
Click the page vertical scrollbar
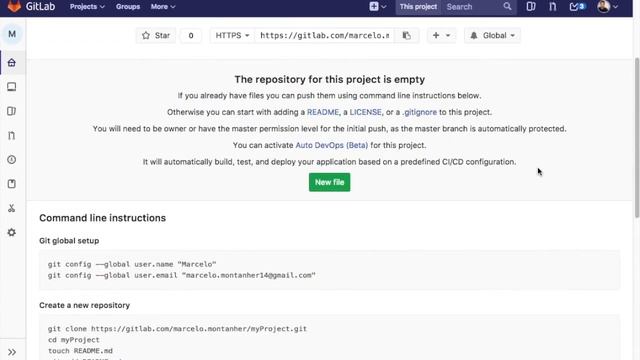pyautogui.click(x=637, y=138)
